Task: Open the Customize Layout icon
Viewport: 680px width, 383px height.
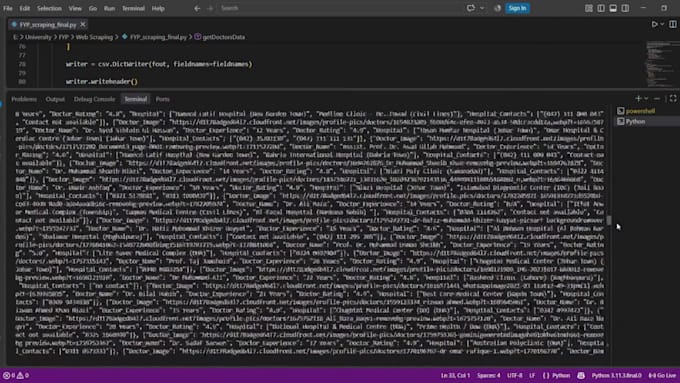Action: [588, 8]
